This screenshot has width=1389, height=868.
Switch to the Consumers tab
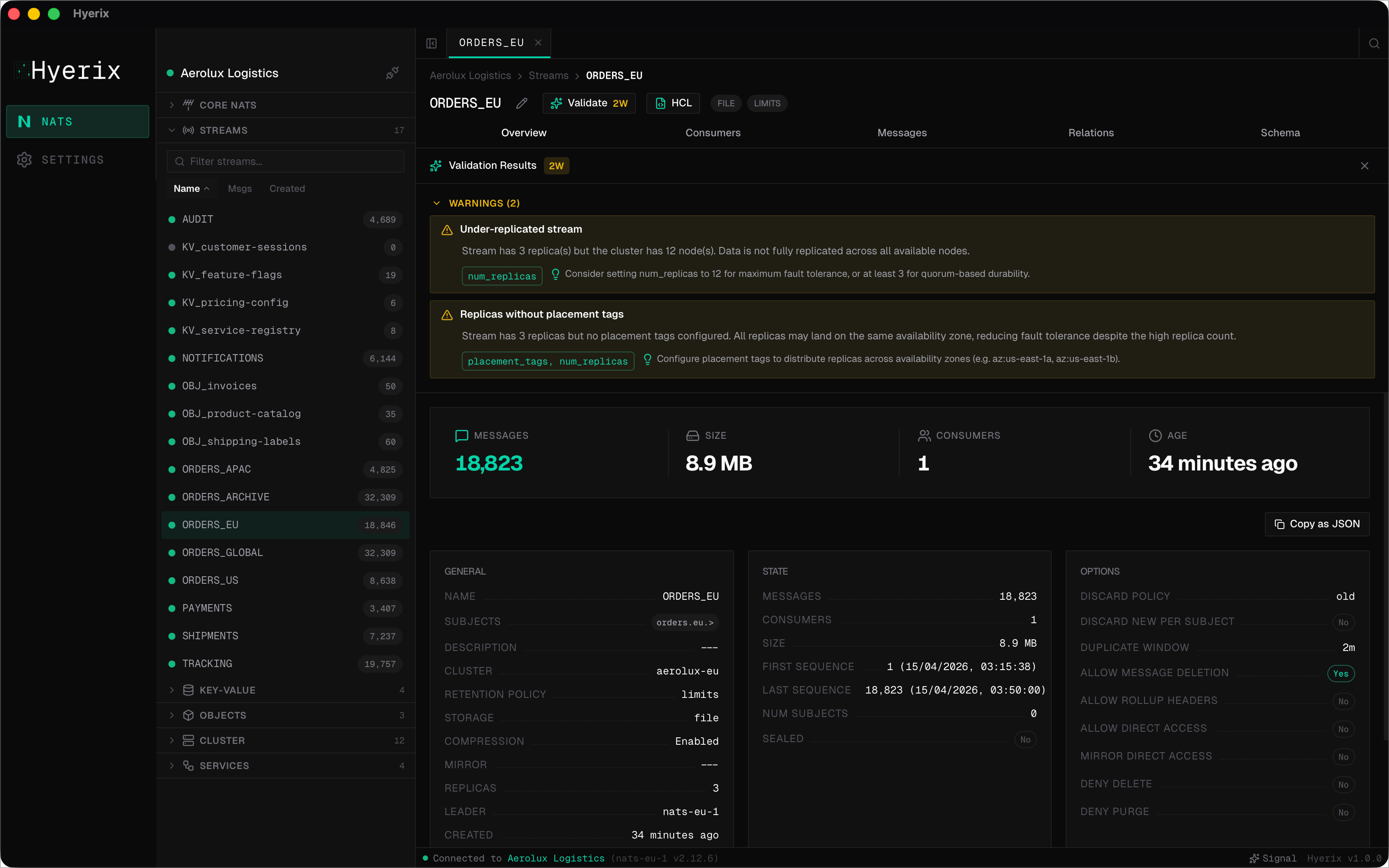click(713, 133)
